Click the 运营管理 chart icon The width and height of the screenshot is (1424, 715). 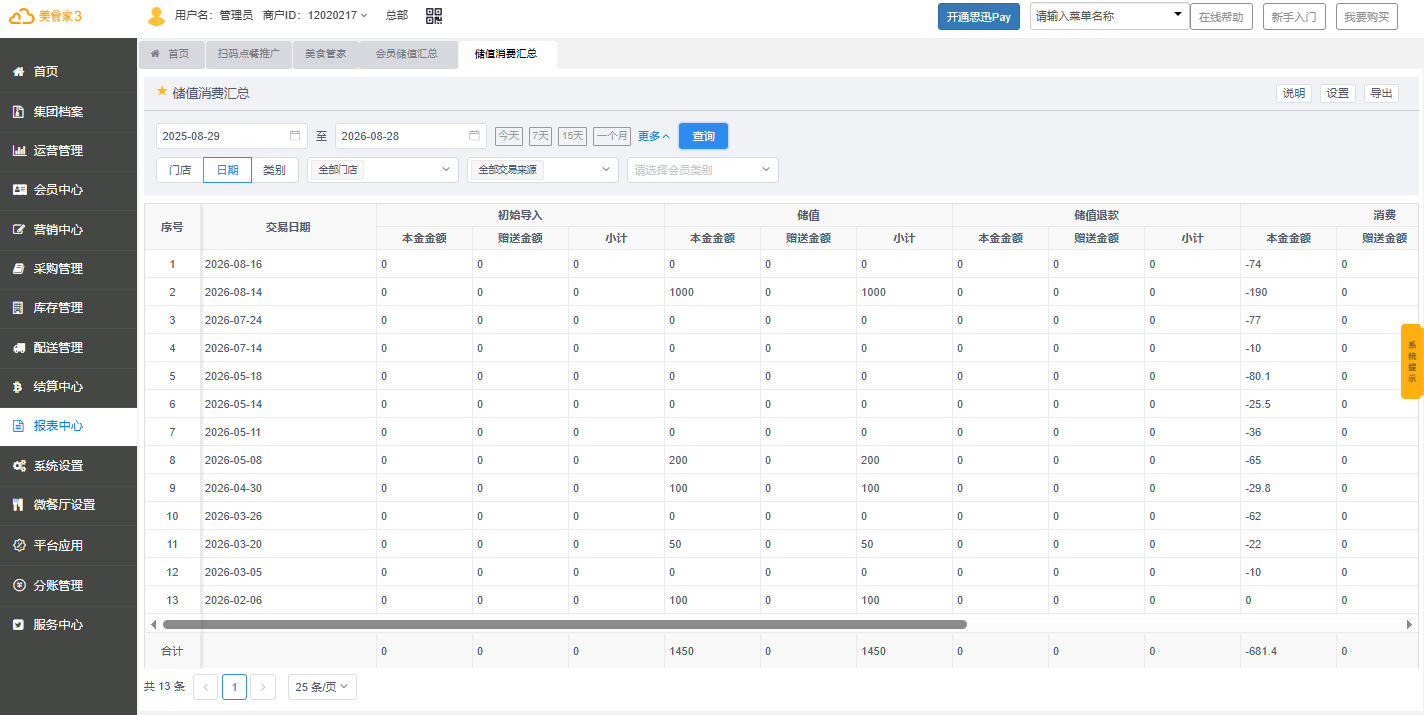[18, 151]
